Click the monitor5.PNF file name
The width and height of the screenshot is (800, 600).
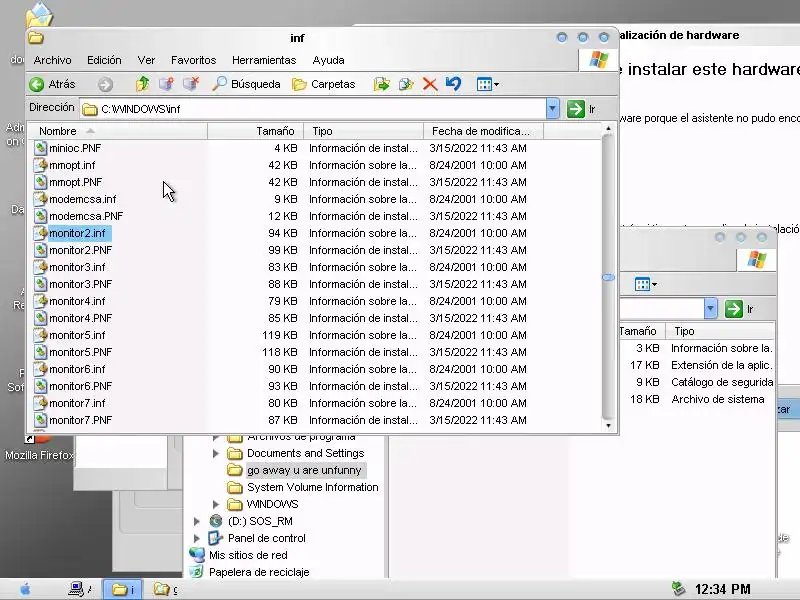click(80, 352)
